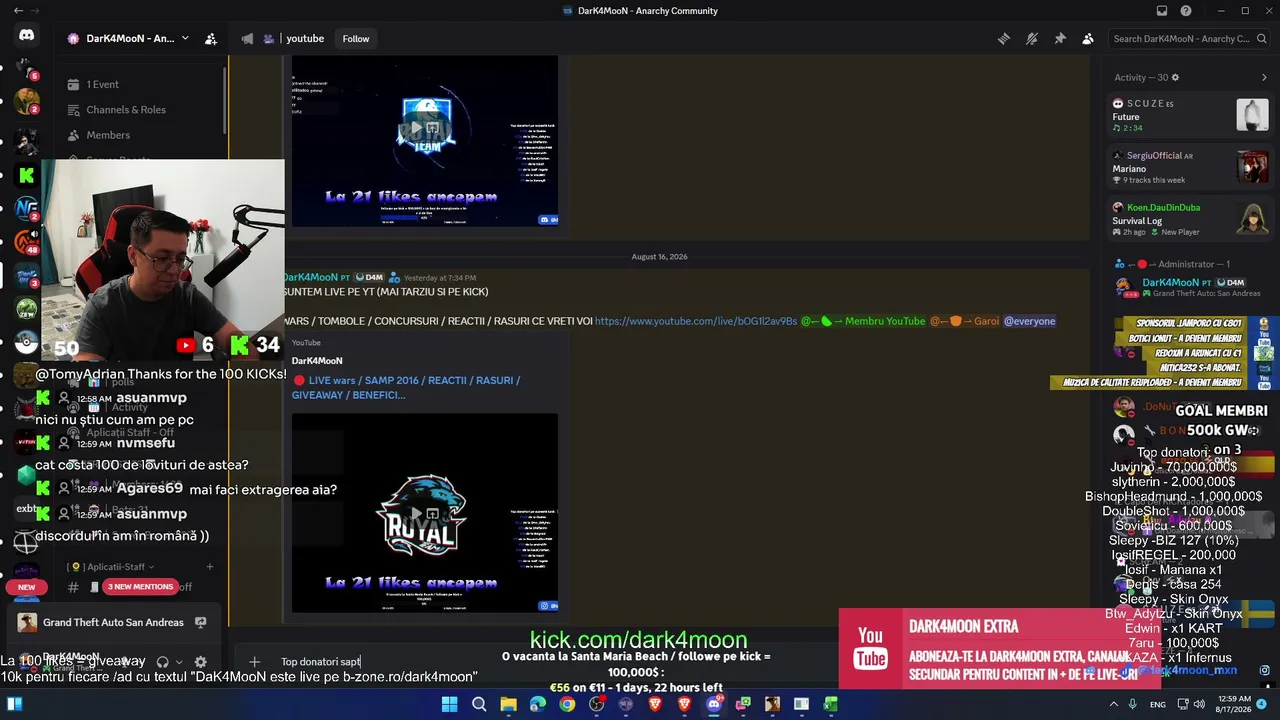Open Discord from the taskbar

point(714,705)
